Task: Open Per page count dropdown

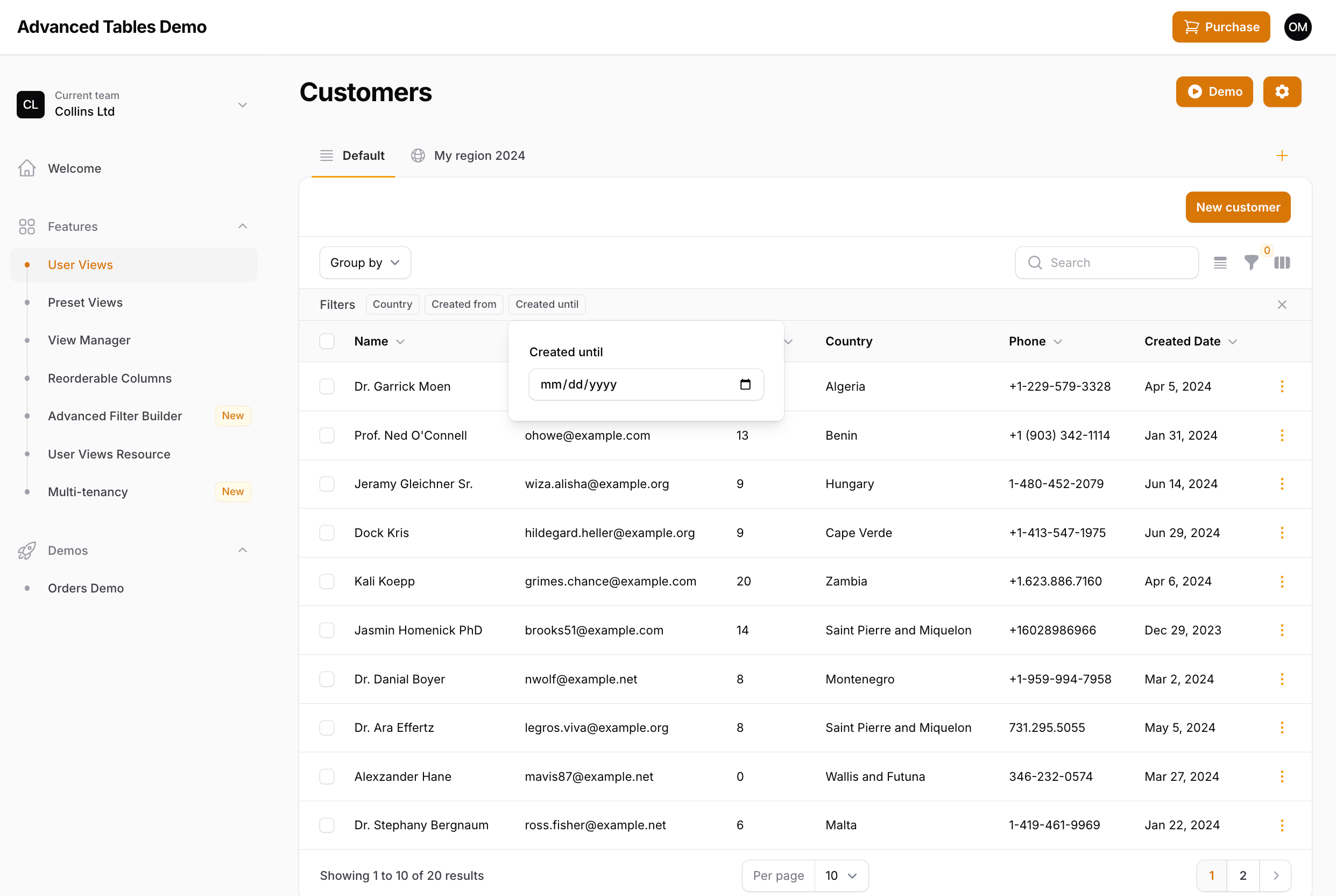Action: (x=841, y=876)
